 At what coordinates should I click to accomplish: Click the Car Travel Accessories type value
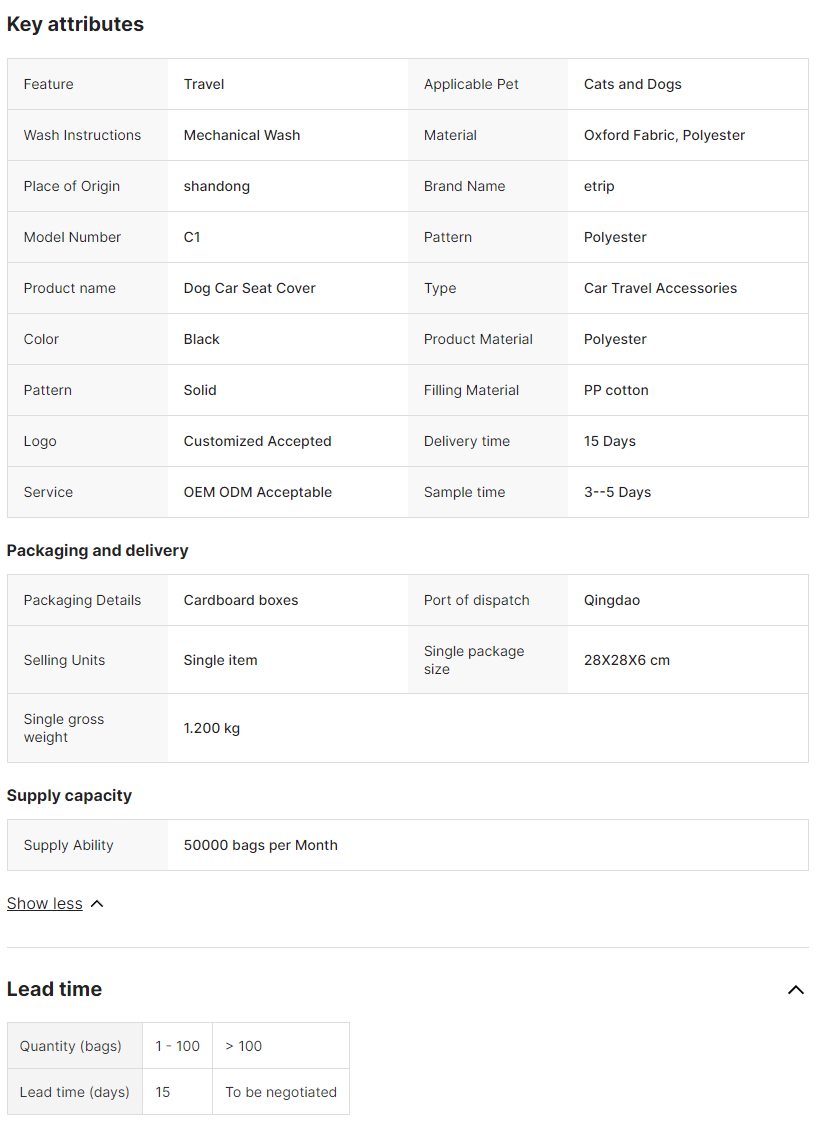[x=661, y=288]
